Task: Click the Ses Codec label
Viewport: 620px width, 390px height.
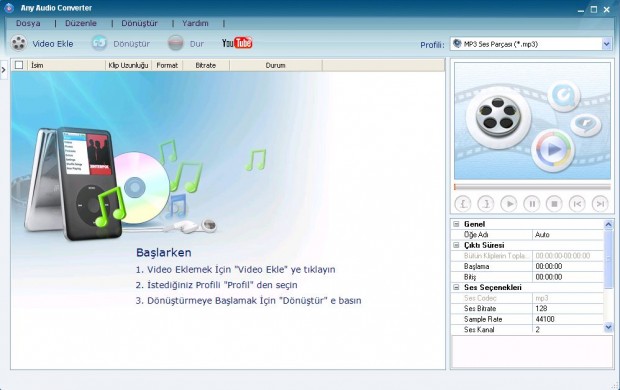Action: (x=480, y=298)
